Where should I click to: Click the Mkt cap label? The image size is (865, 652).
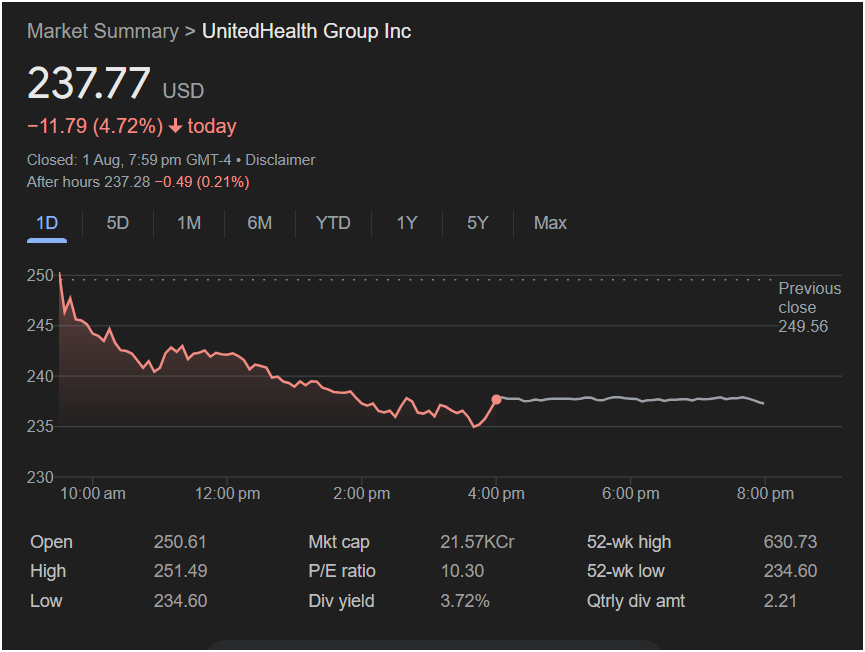tap(339, 542)
